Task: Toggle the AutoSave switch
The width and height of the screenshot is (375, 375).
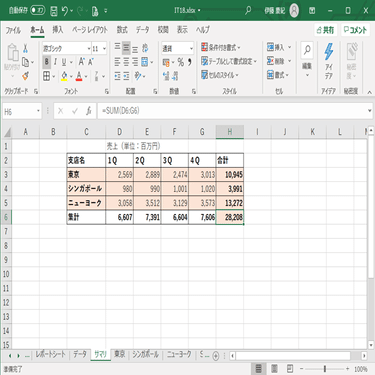Action: [x=38, y=10]
